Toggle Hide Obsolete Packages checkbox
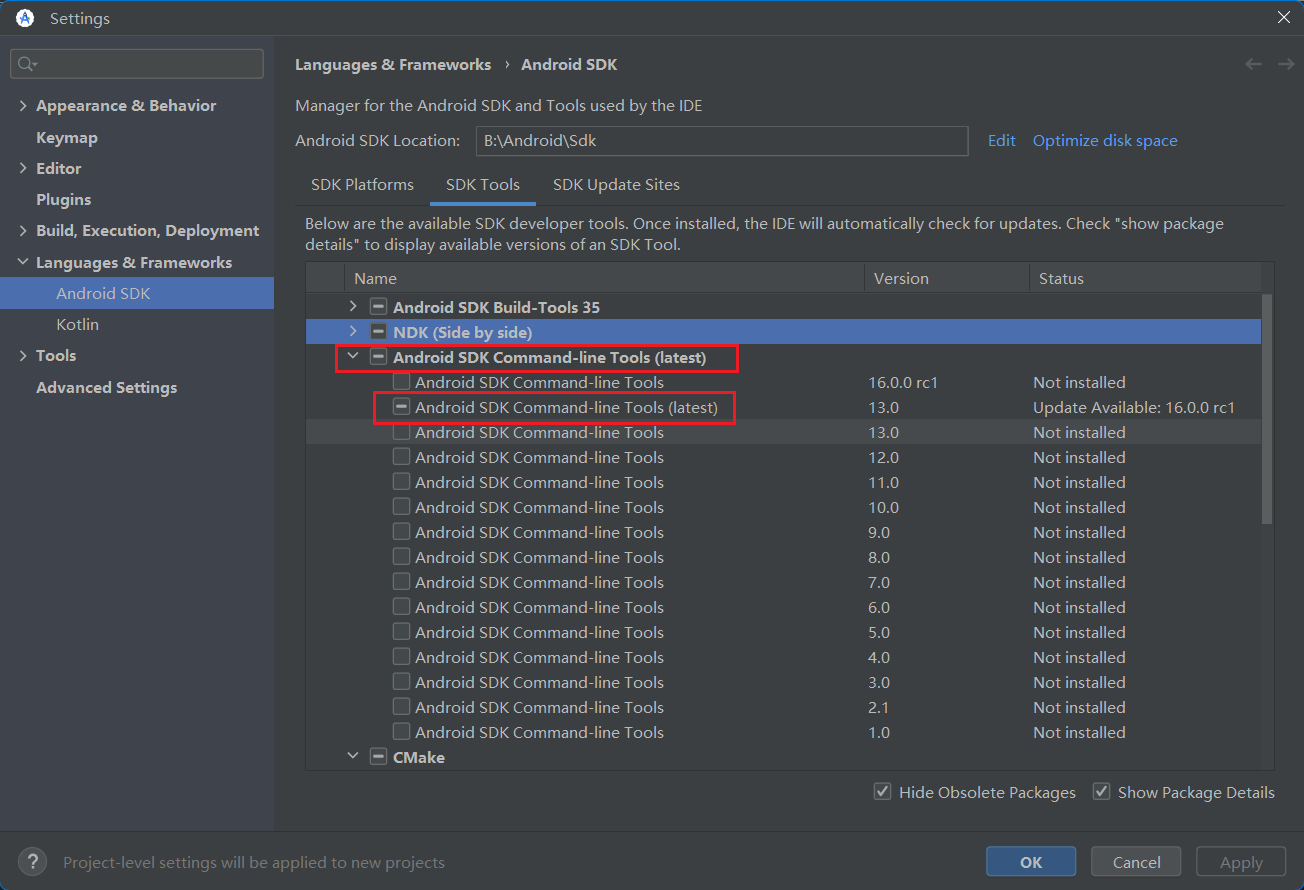Screen dimensions: 1304x890 click(x=883, y=792)
